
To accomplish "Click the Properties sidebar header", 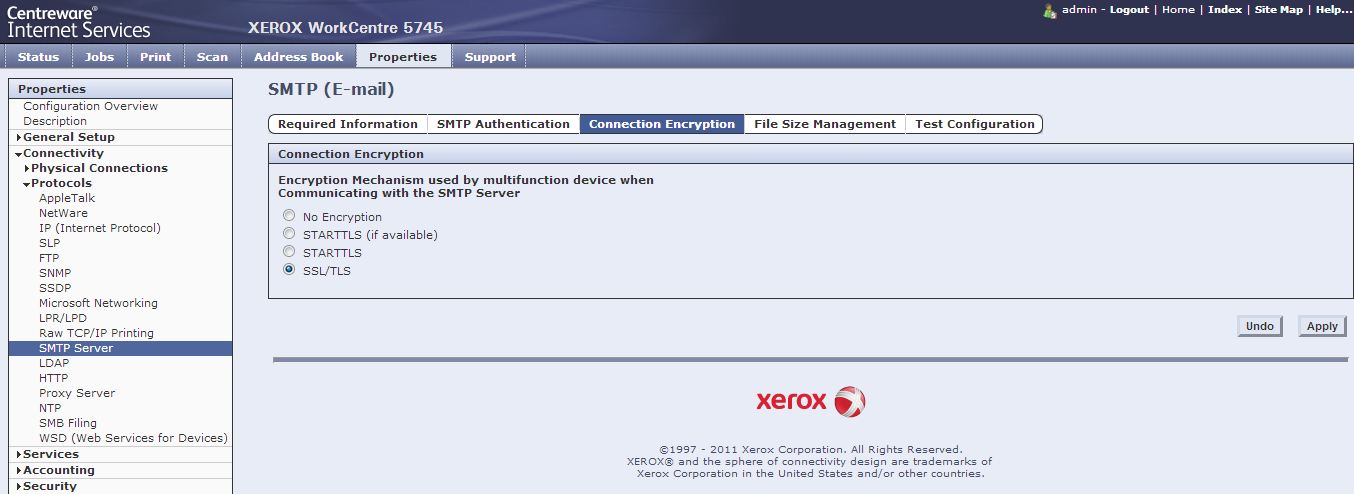I will pyautogui.click(x=120, y=89).
